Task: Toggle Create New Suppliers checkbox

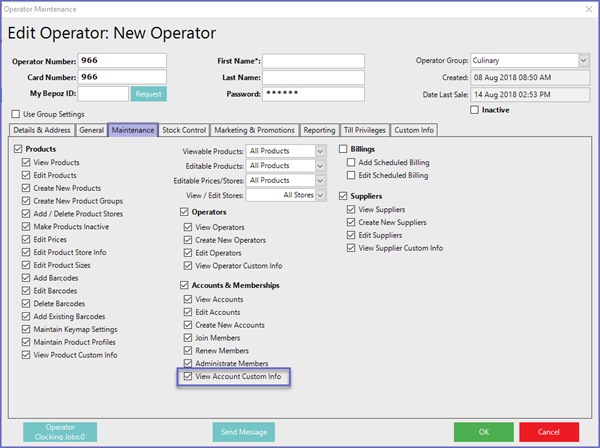Action: (x=352, y=221)
